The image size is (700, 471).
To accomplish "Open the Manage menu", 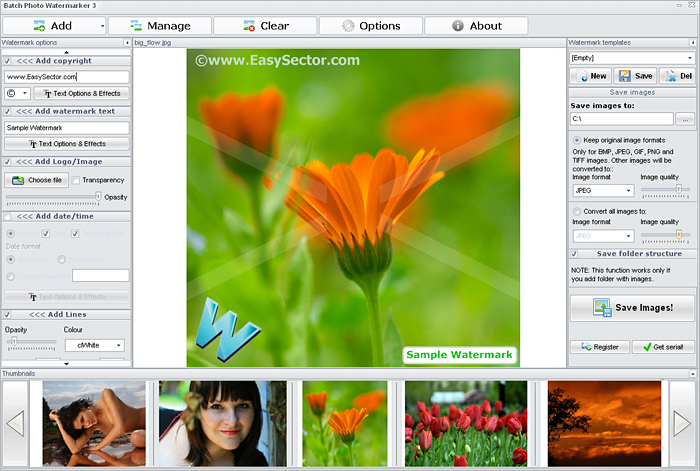I will pyautogui.click(x=160, y=26).
